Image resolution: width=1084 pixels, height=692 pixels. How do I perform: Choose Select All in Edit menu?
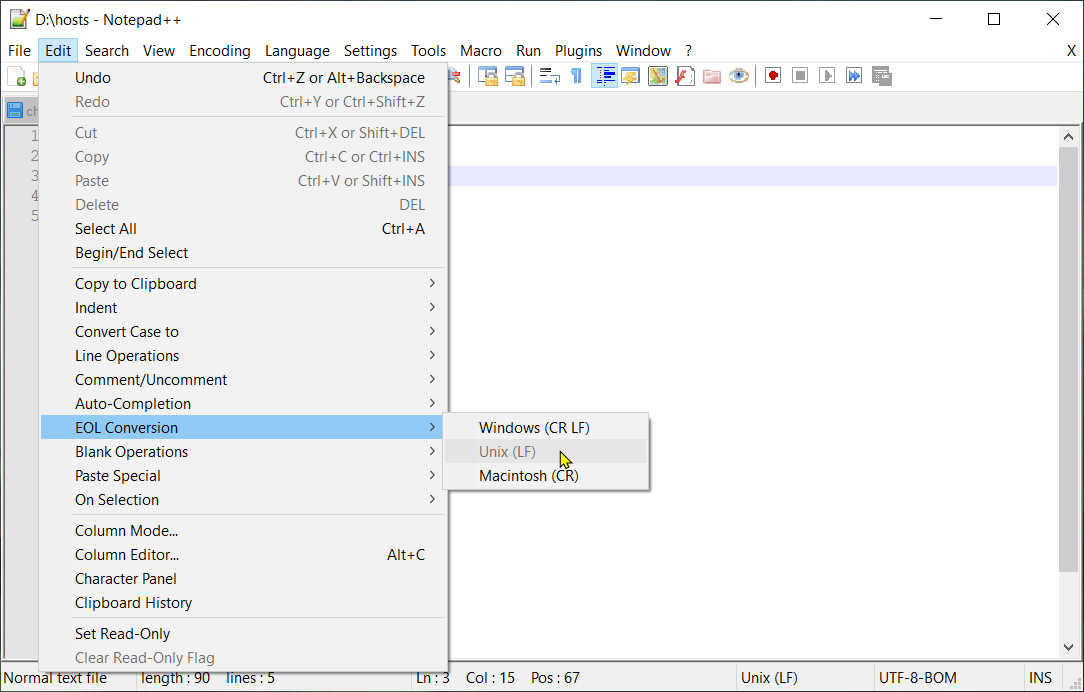pyautogui.click(x=243, y=229)
